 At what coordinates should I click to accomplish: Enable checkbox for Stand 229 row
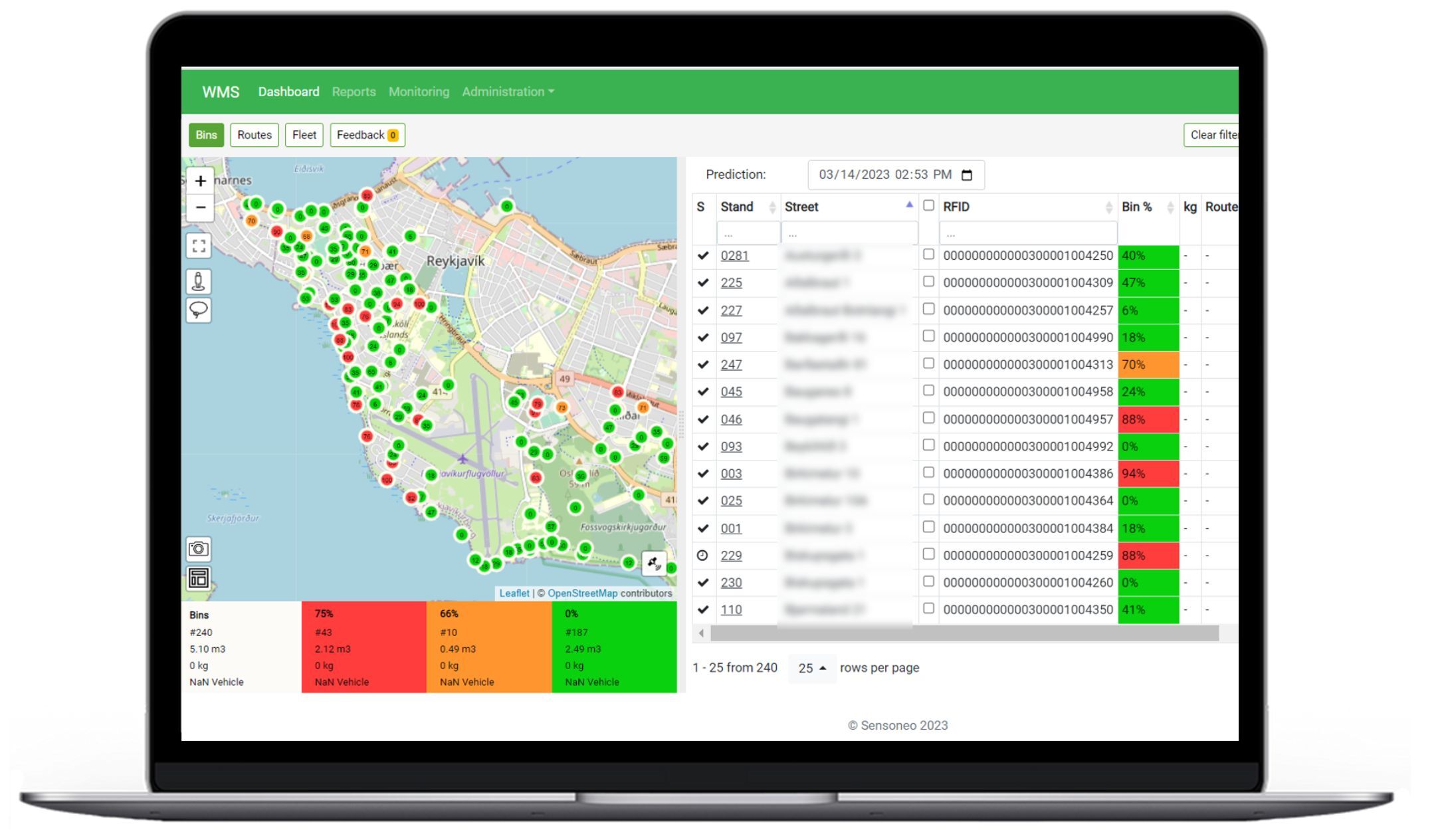929,555
